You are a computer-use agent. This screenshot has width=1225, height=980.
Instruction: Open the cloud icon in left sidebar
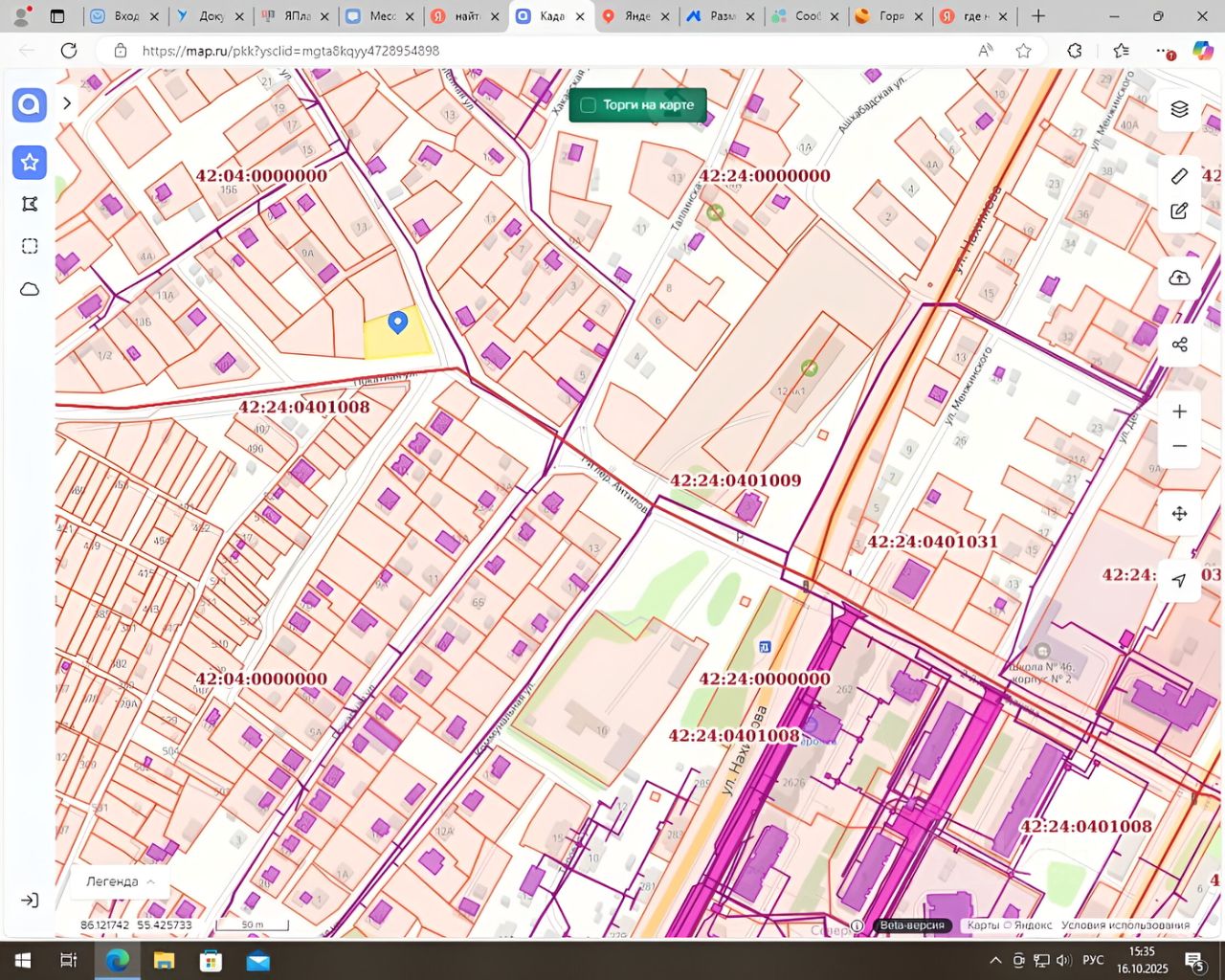(30, 289)
